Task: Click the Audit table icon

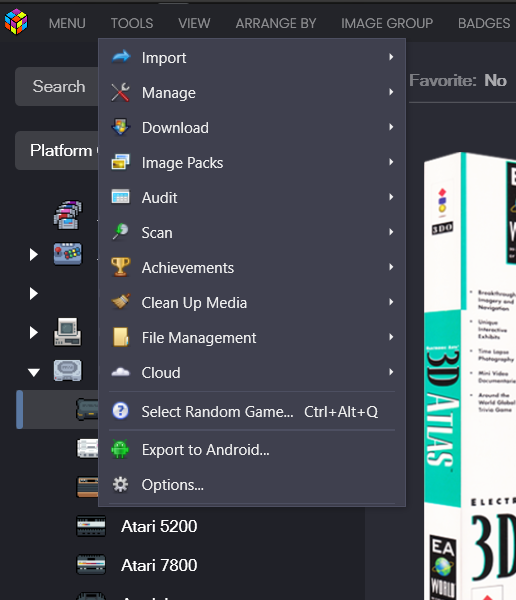Action: (121, 197)
